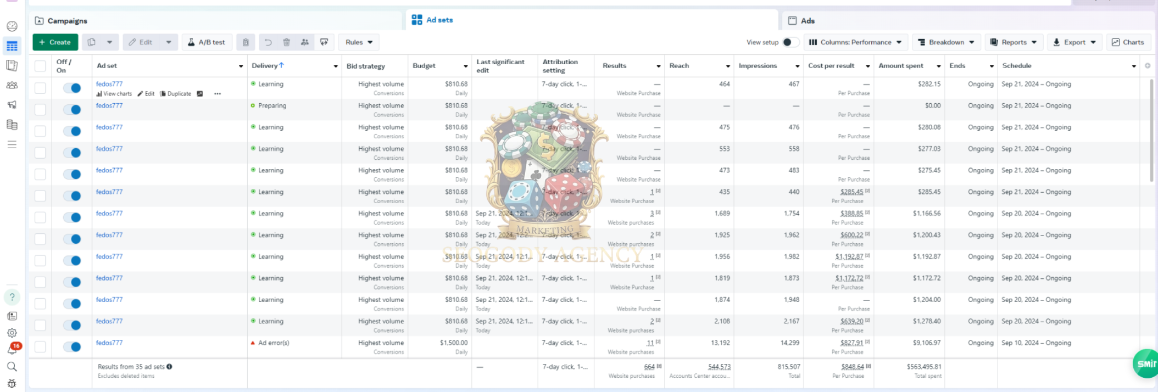Open the Audiences people icon in sidebar
Viewport: 1158px width, 392px height.
pos(12,85)
